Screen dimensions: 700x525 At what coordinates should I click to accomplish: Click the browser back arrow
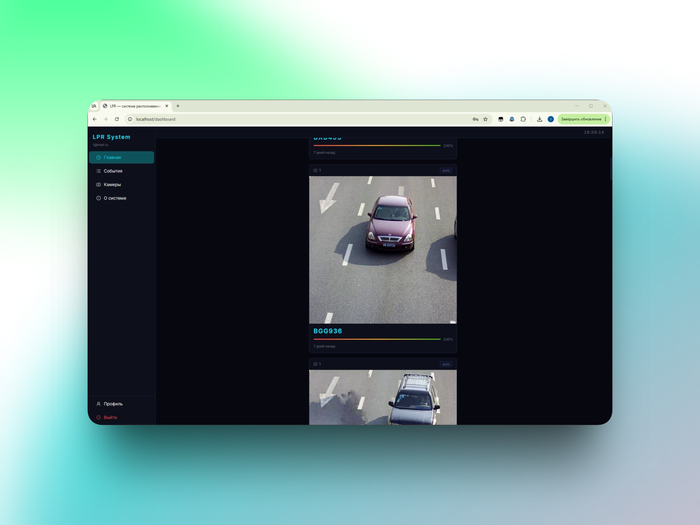[95, 119]
